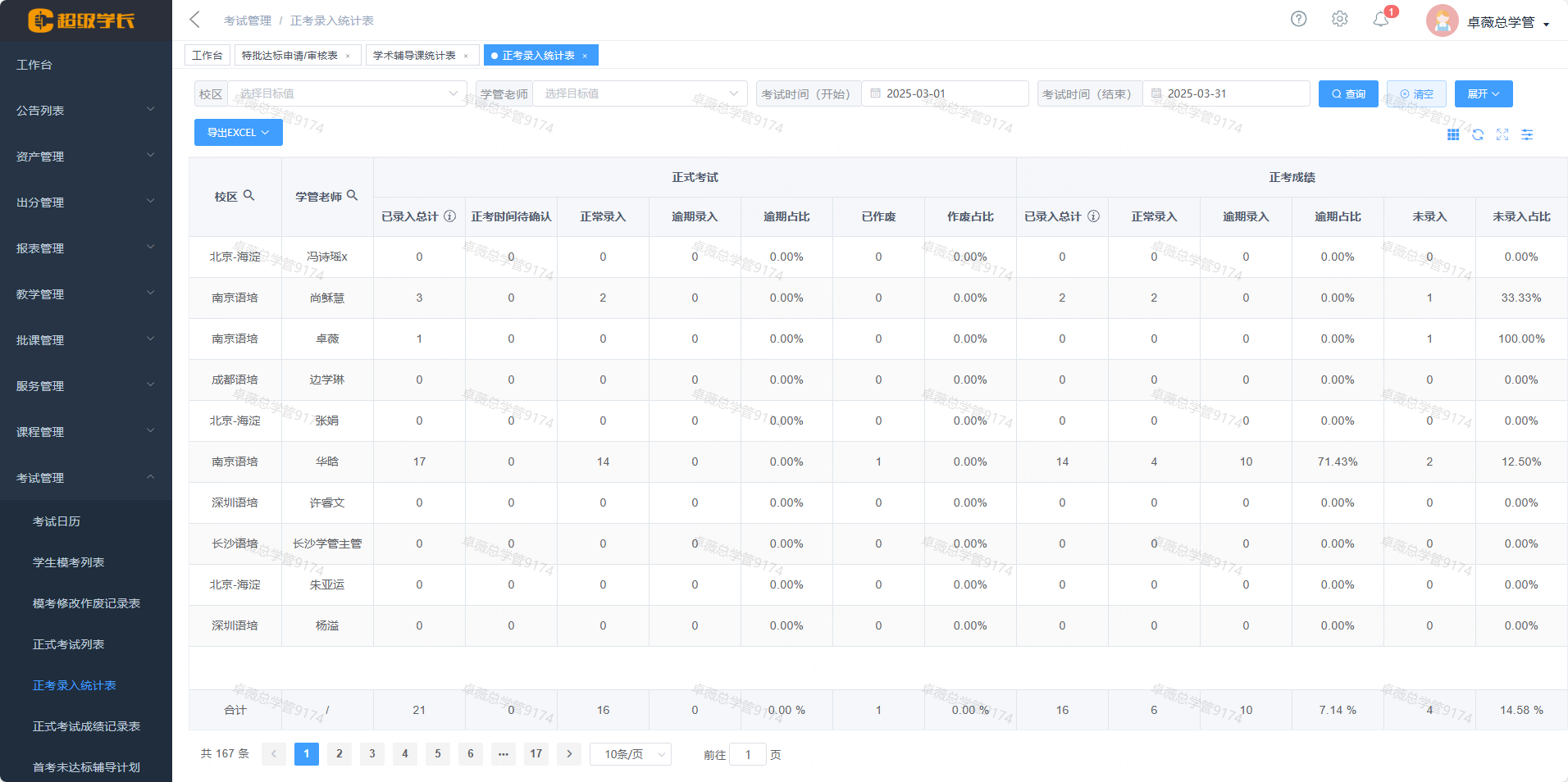Click the back arrow beside the breadcrumb
The width and height of the screenshot is (1568, 782).
[x=194, y=20]
